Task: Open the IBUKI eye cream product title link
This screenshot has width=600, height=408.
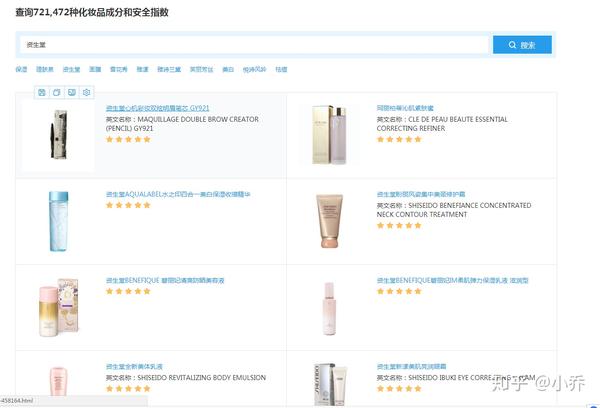Action: tap(411, 367)
